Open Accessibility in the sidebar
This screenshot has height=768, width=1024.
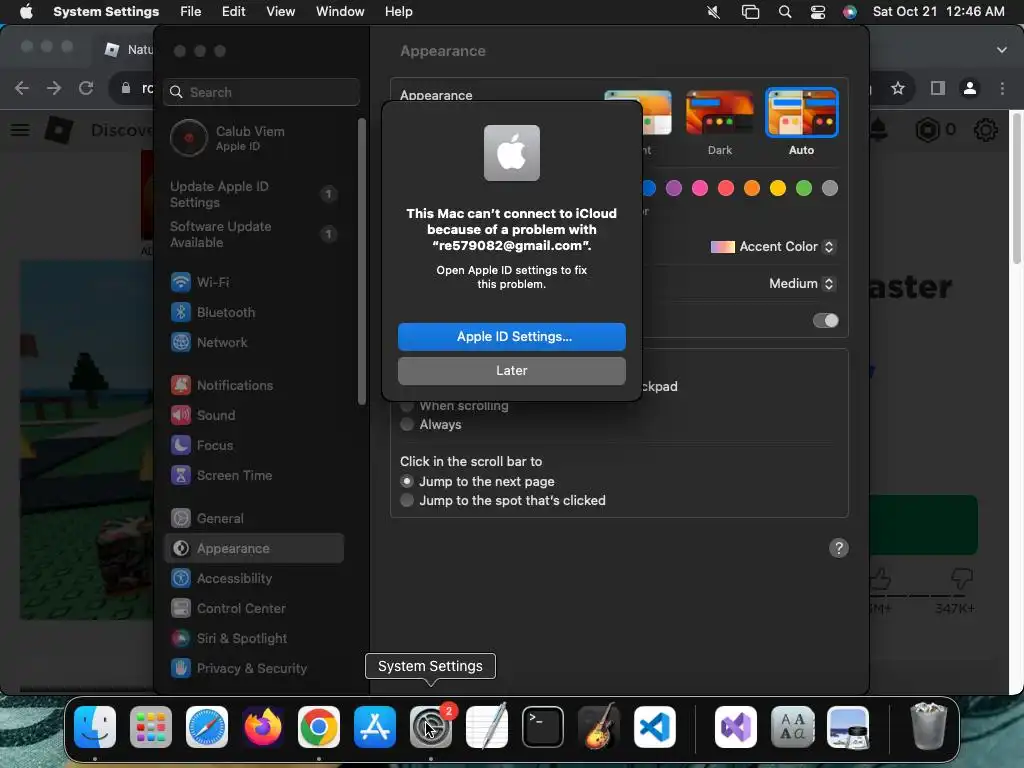[x=254, y=579]
